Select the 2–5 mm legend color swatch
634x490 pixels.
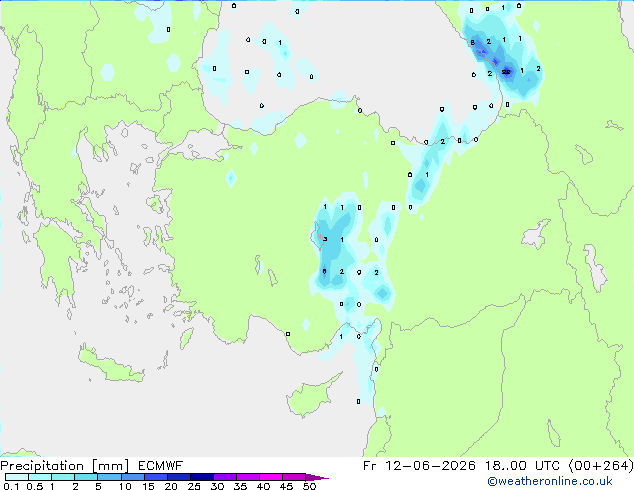tap(86, 477)
